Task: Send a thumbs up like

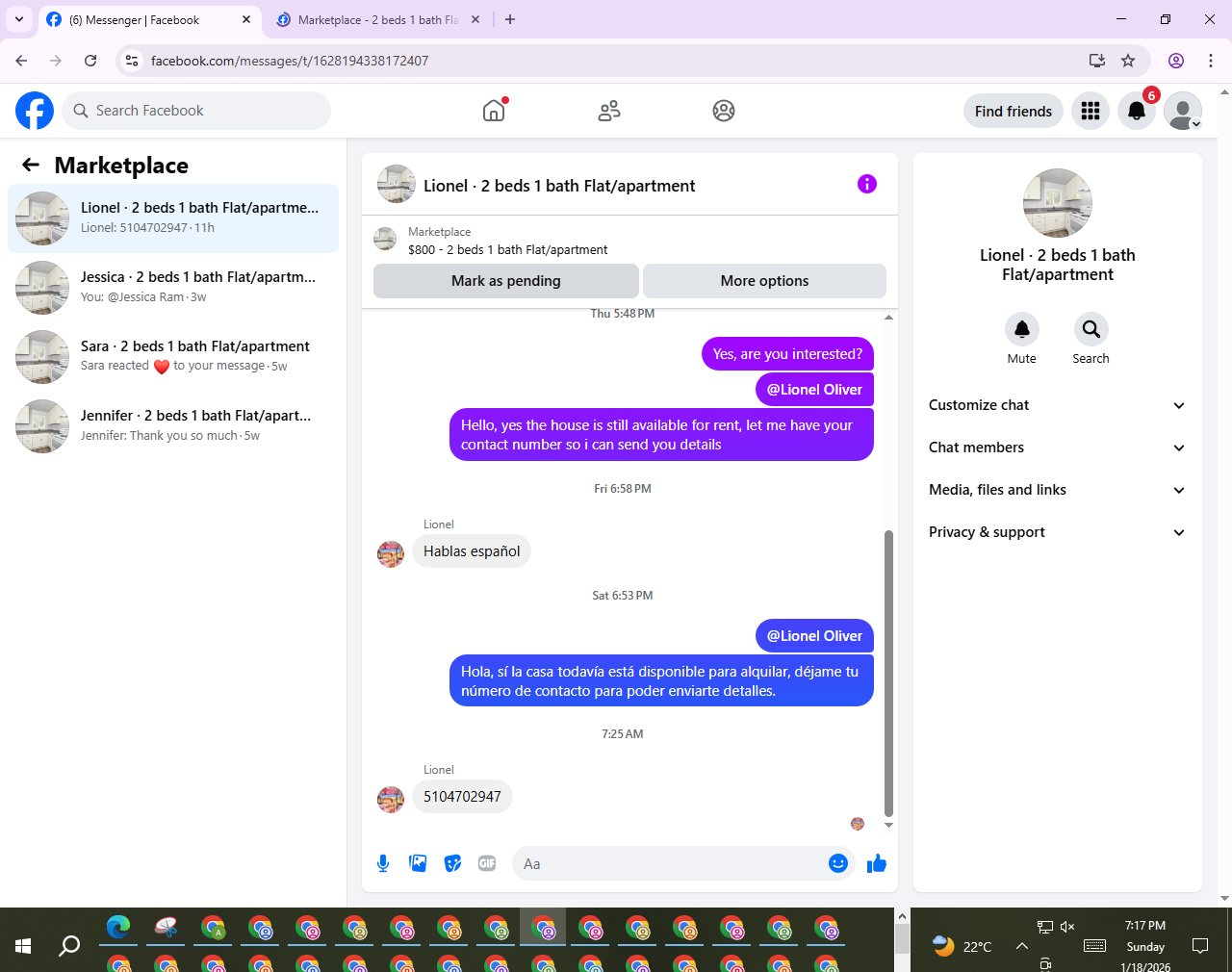Action: point(876,863)
